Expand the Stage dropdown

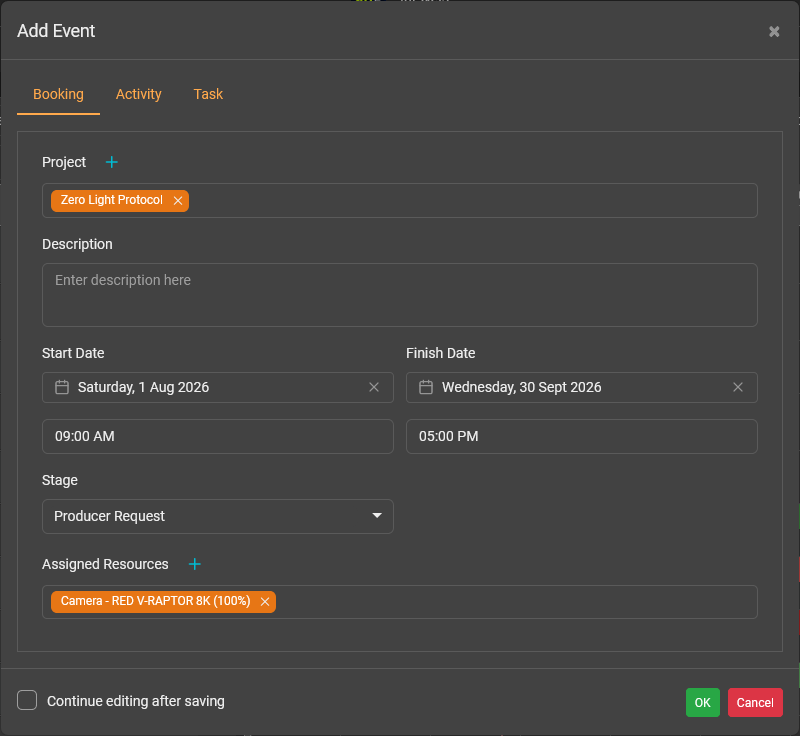[x=218, y=516]
